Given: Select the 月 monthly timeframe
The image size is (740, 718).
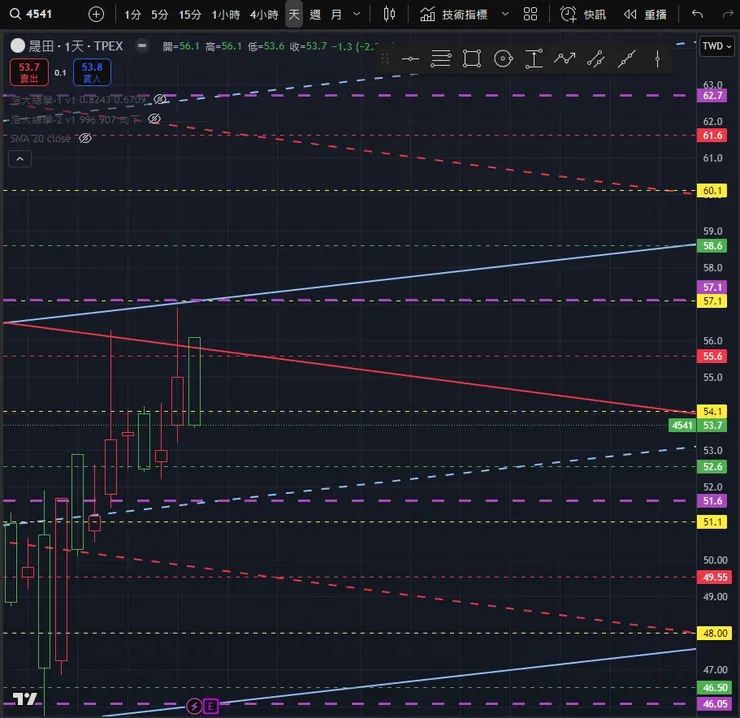Looking at the screenshot, I should tap(336, 15).
